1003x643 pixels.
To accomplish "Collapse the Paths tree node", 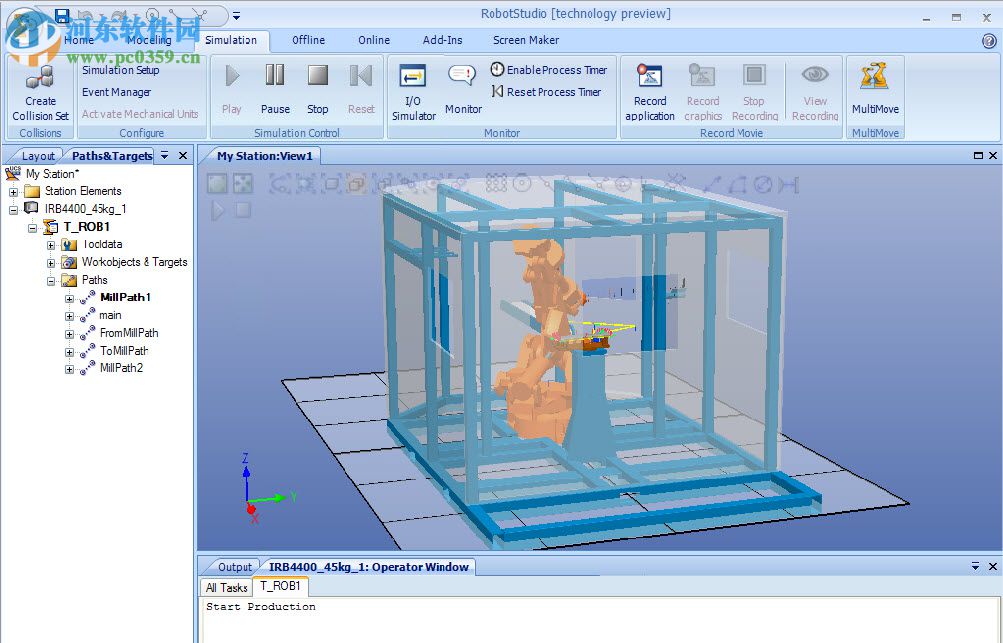I will click(51, 280).
